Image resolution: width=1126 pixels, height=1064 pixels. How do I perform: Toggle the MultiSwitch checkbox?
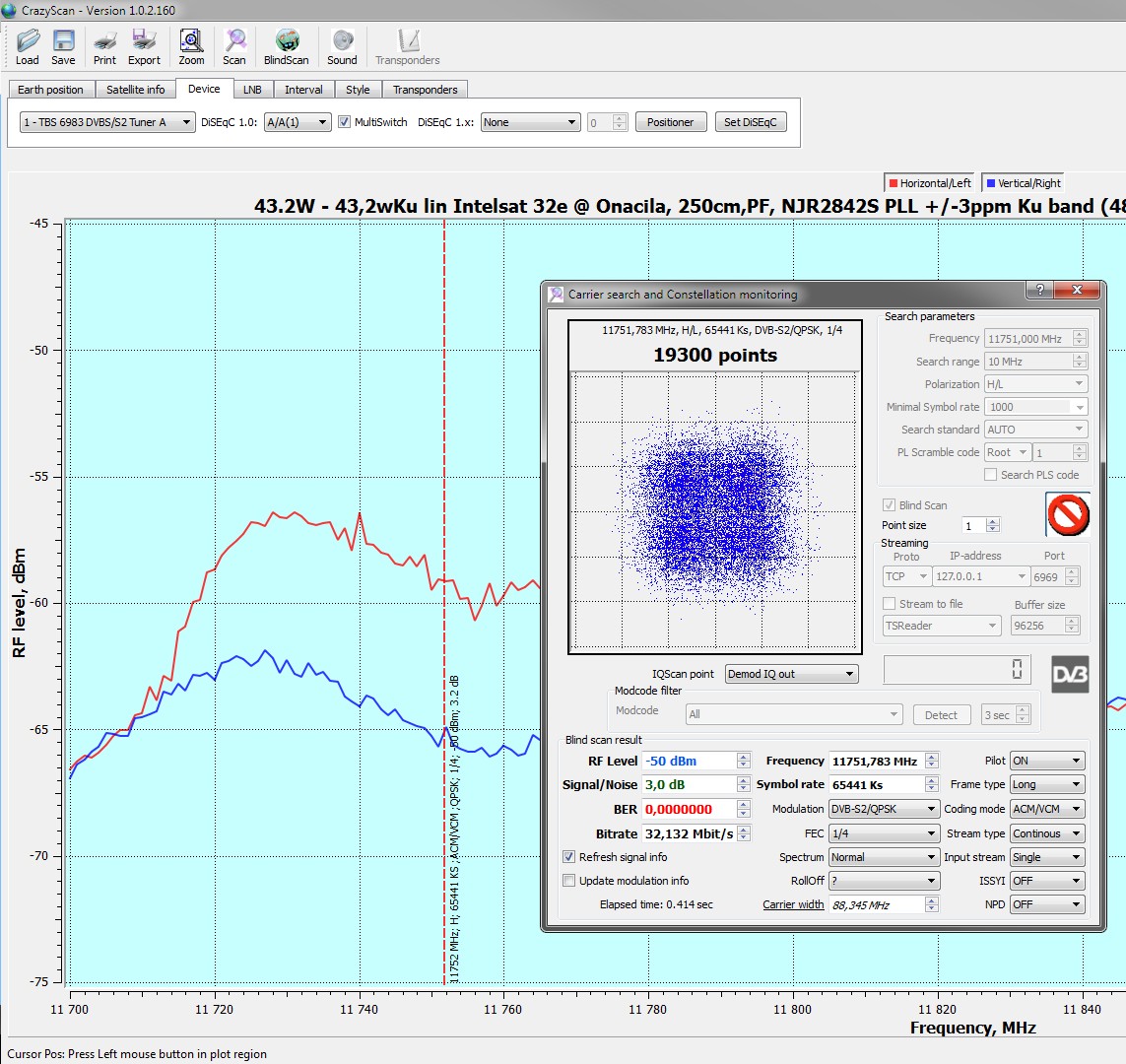click(x=344, y=122)
